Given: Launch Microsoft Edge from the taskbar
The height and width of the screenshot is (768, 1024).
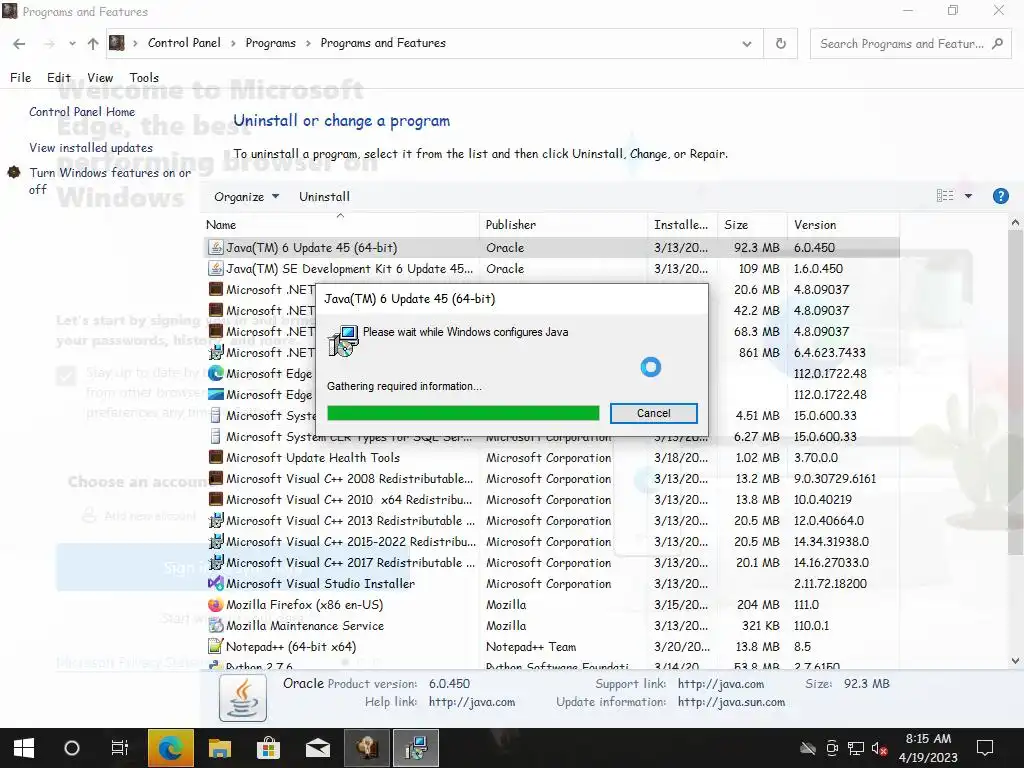Looking at the screenshot, I should 170,748.
